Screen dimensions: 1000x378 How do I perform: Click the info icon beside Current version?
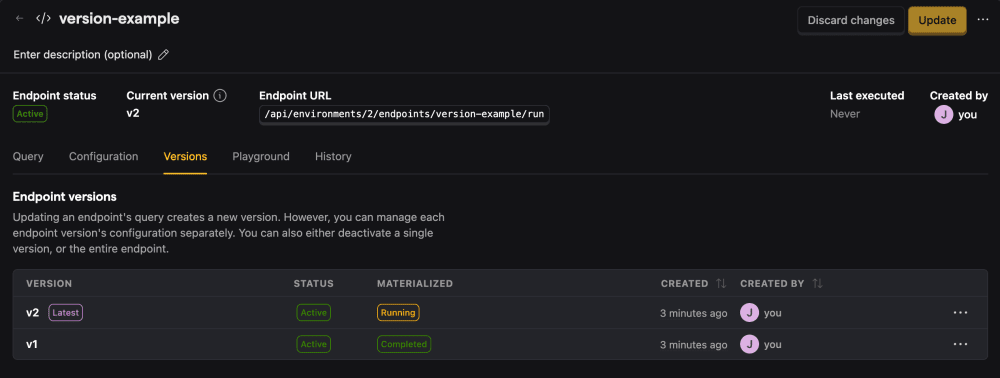coord(220,96)
